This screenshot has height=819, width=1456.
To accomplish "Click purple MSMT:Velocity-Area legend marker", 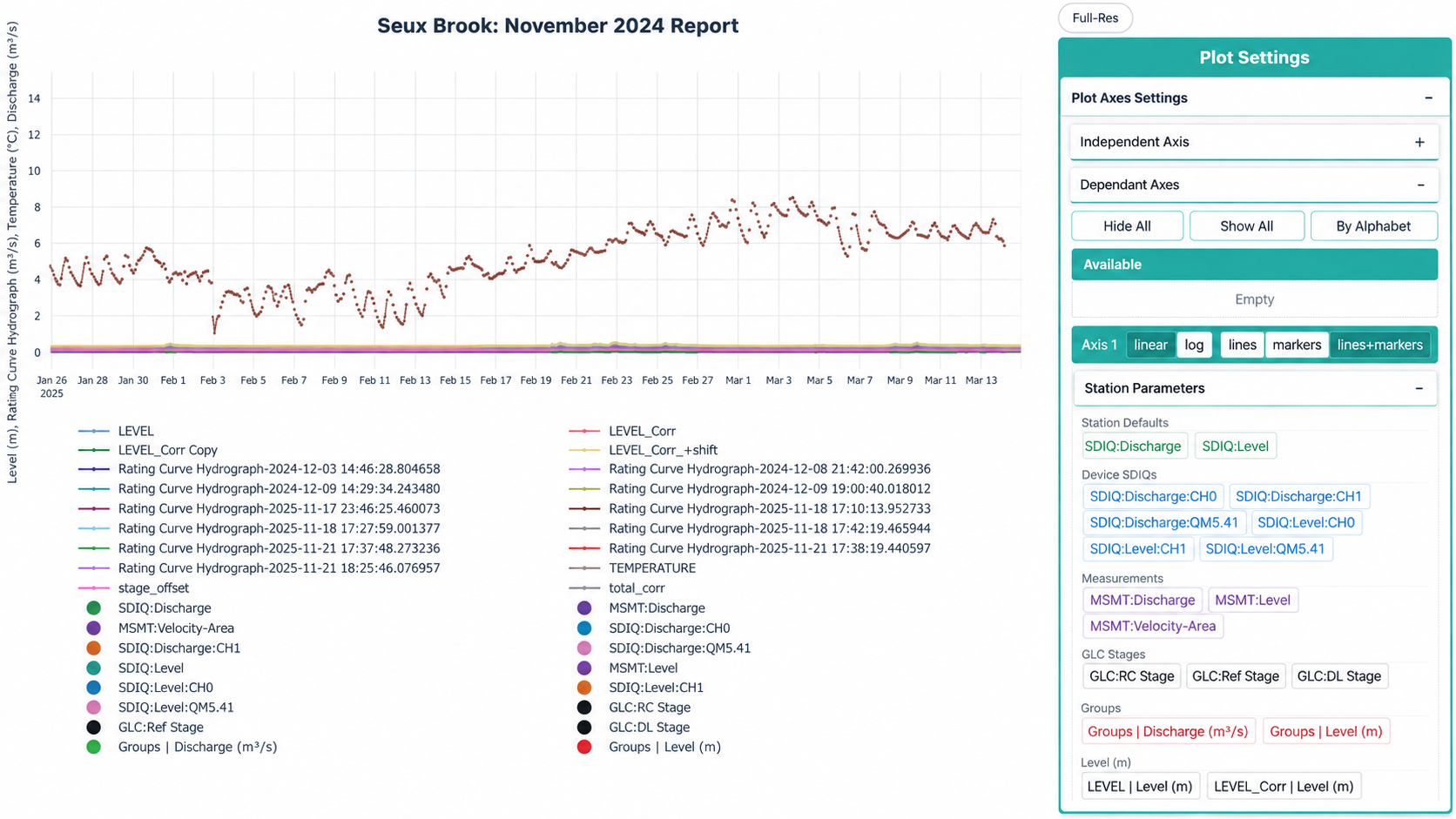I will (x=94, y=628).
